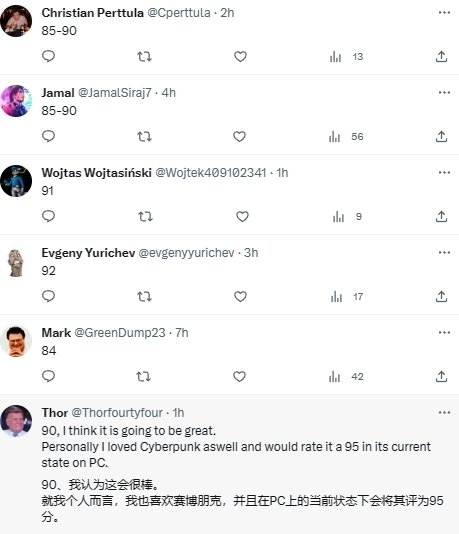Retweet Evgeny Yurichev's 92 tweet
The image size is (459, 534).
coord(144,297)
